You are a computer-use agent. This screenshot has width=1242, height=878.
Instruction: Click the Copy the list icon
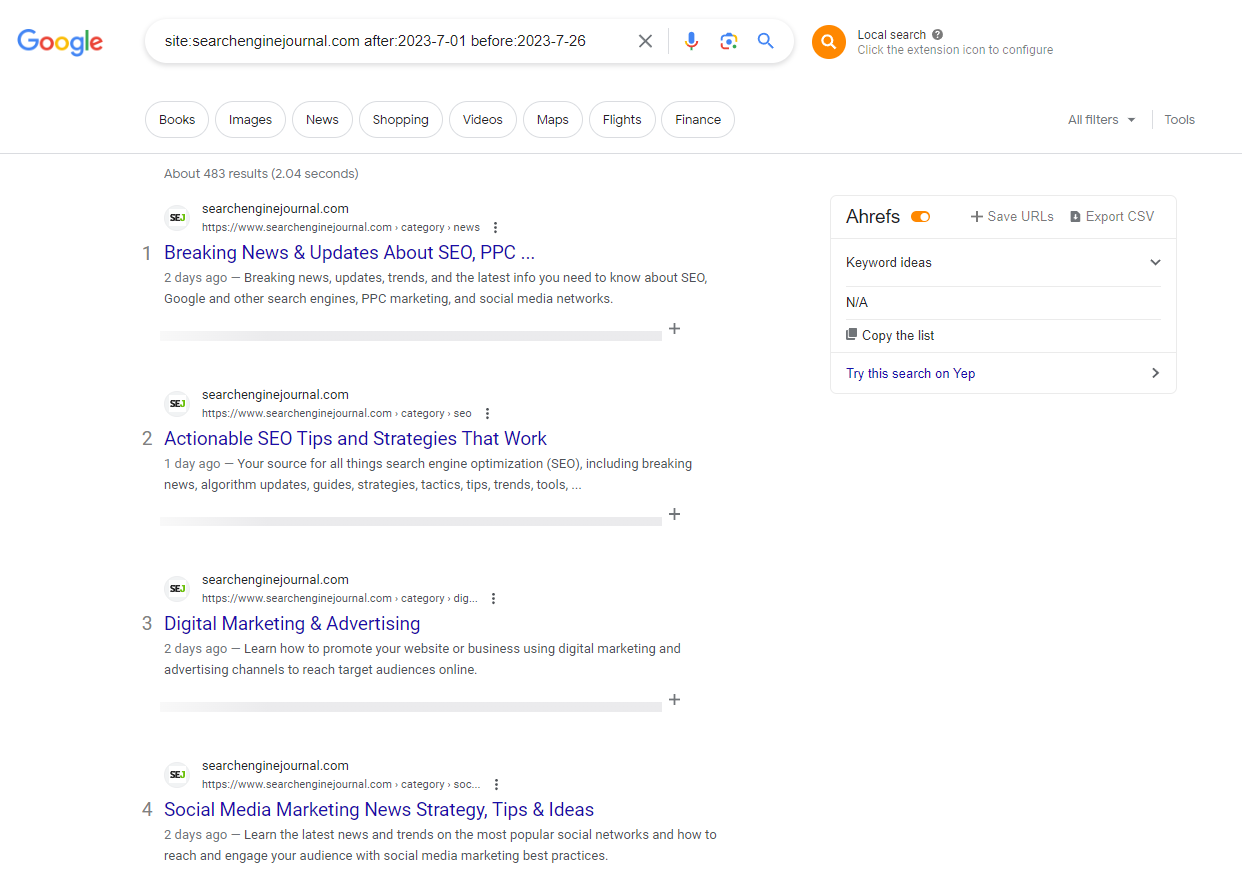tap(849, 335)
